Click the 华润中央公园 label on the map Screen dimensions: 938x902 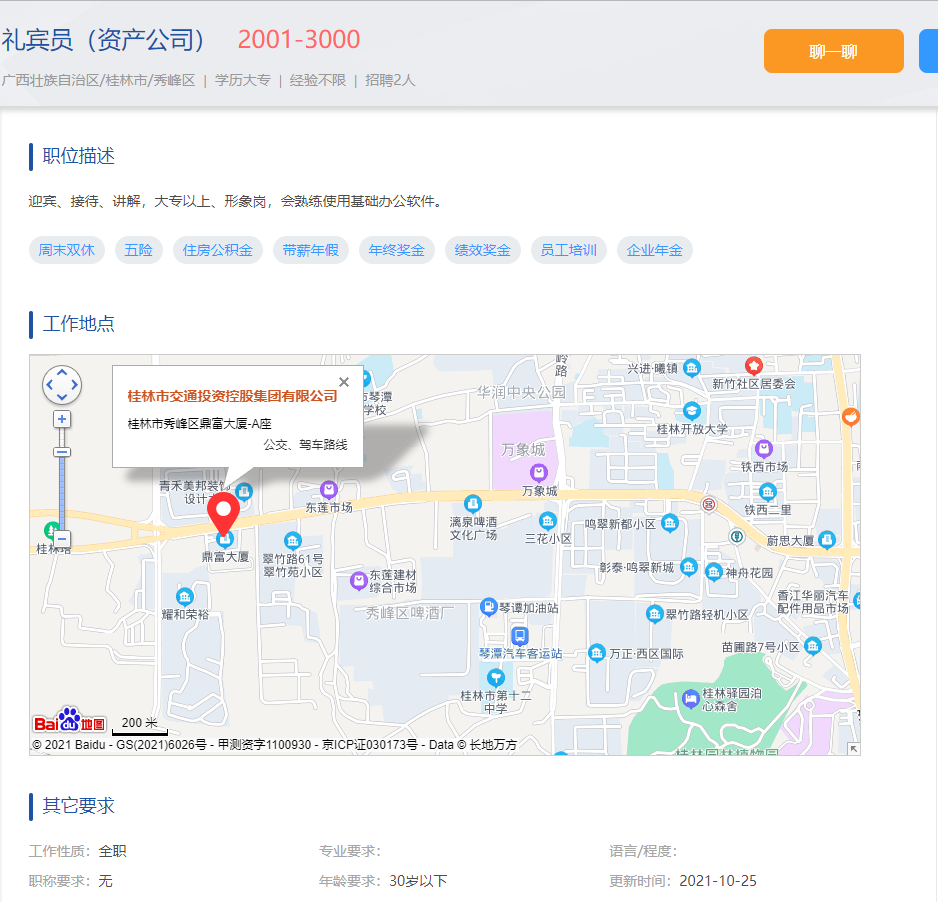click(521, 392)
